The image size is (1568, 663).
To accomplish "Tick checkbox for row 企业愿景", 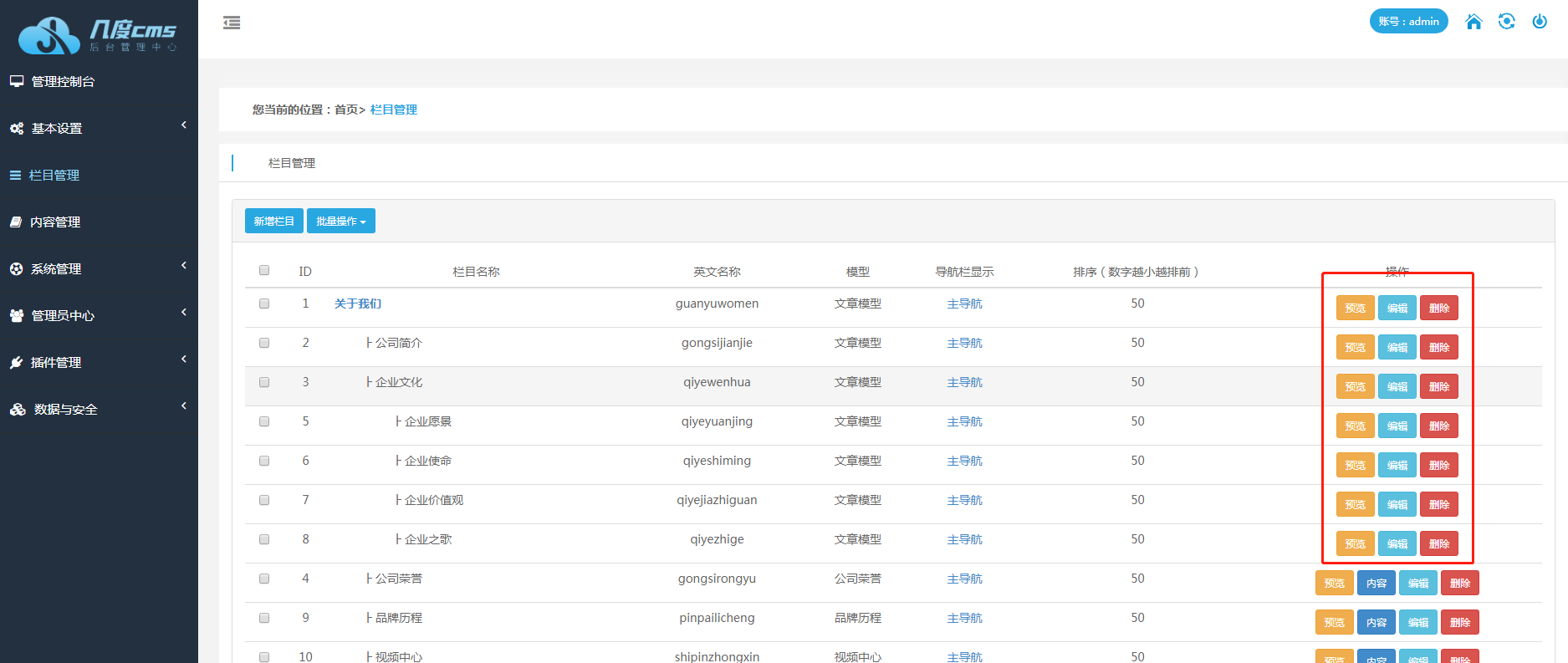I will (264, 421).
